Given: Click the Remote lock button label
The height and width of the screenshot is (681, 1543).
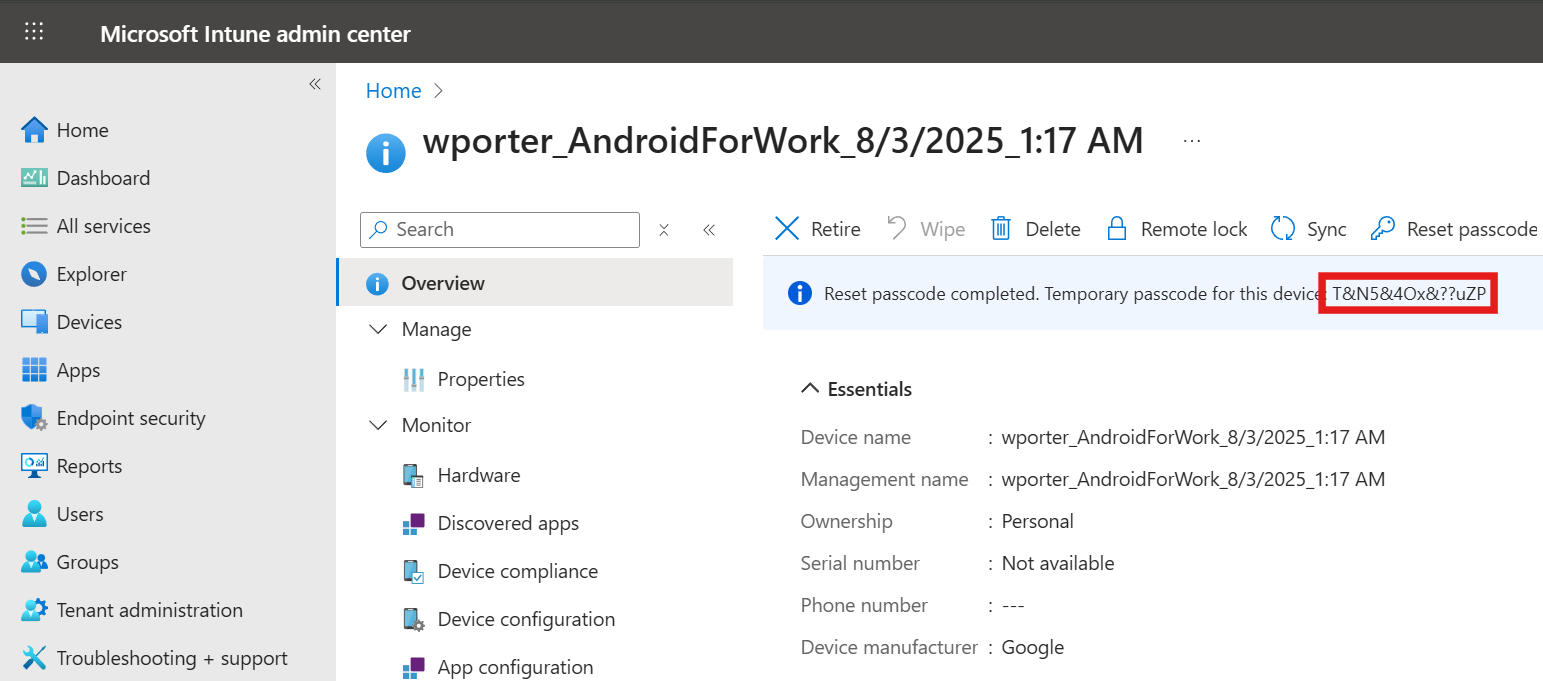Looking at the screenshot, I should pyautogui.click(x=1194, y=229).
